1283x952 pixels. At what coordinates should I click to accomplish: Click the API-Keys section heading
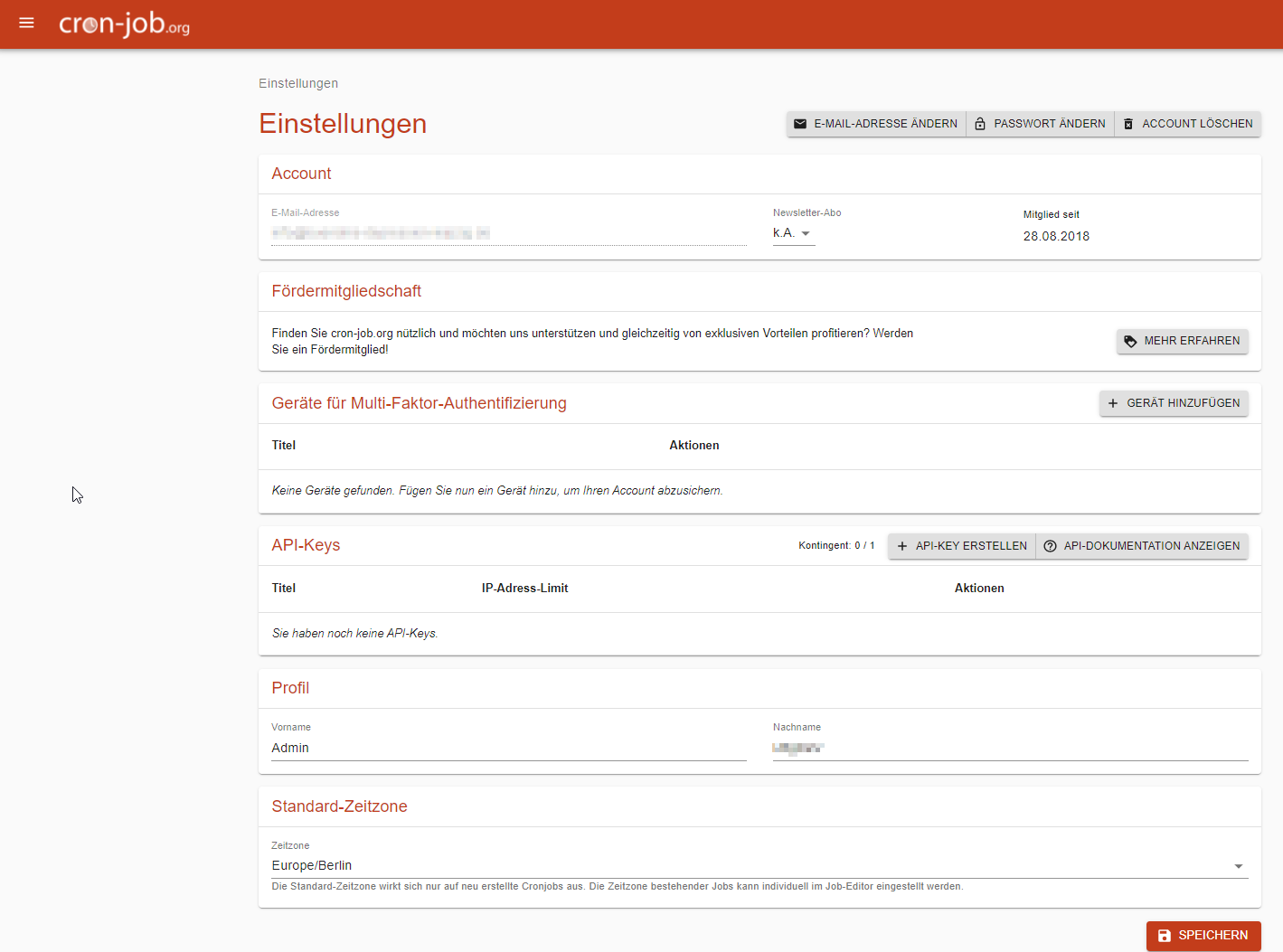coord(306,545)
